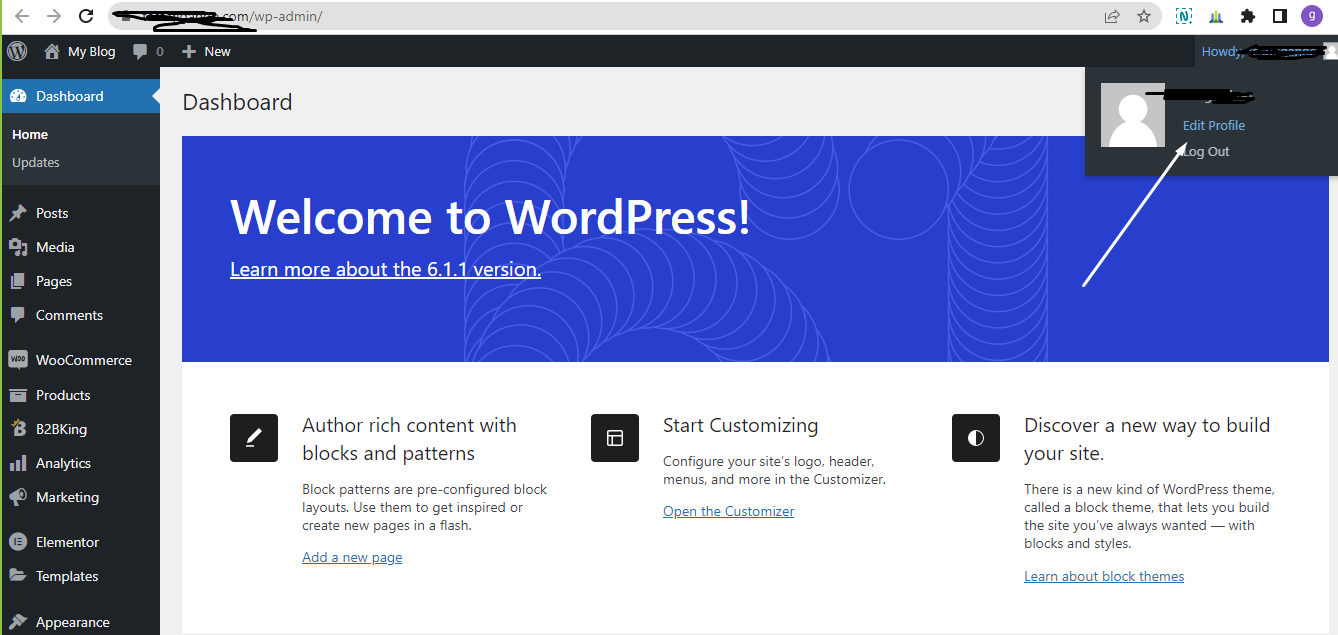Click the Welcome to WordPress! heading
Image resolution: width=1338 pixels, height=635 pixels.
click(490, 217)
